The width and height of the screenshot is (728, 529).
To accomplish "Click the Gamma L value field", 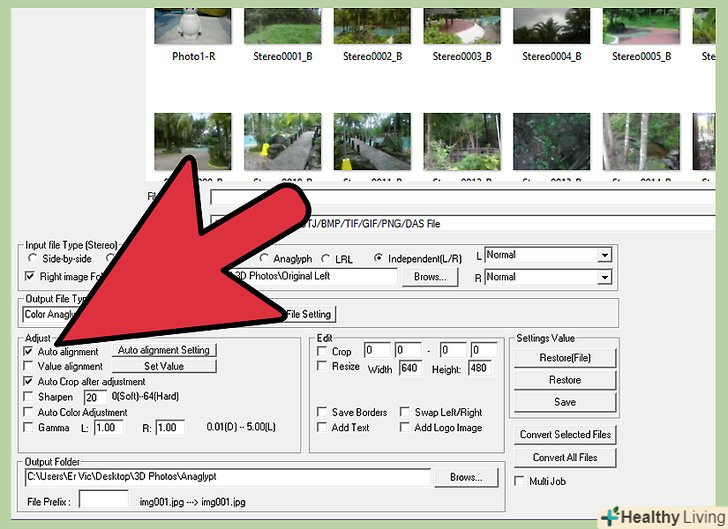I will coord(109,428).
